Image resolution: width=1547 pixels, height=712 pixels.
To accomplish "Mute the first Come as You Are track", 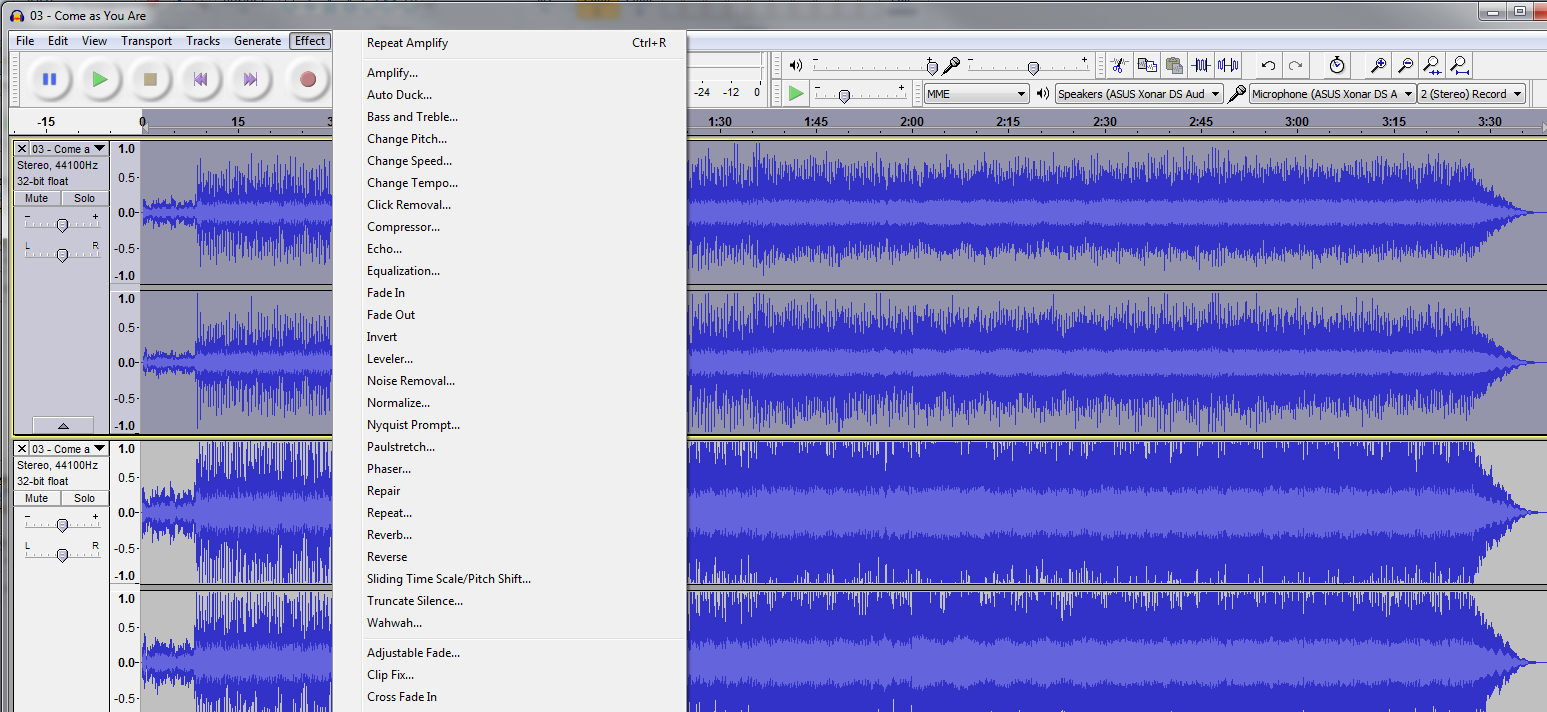I will [37, 198].
